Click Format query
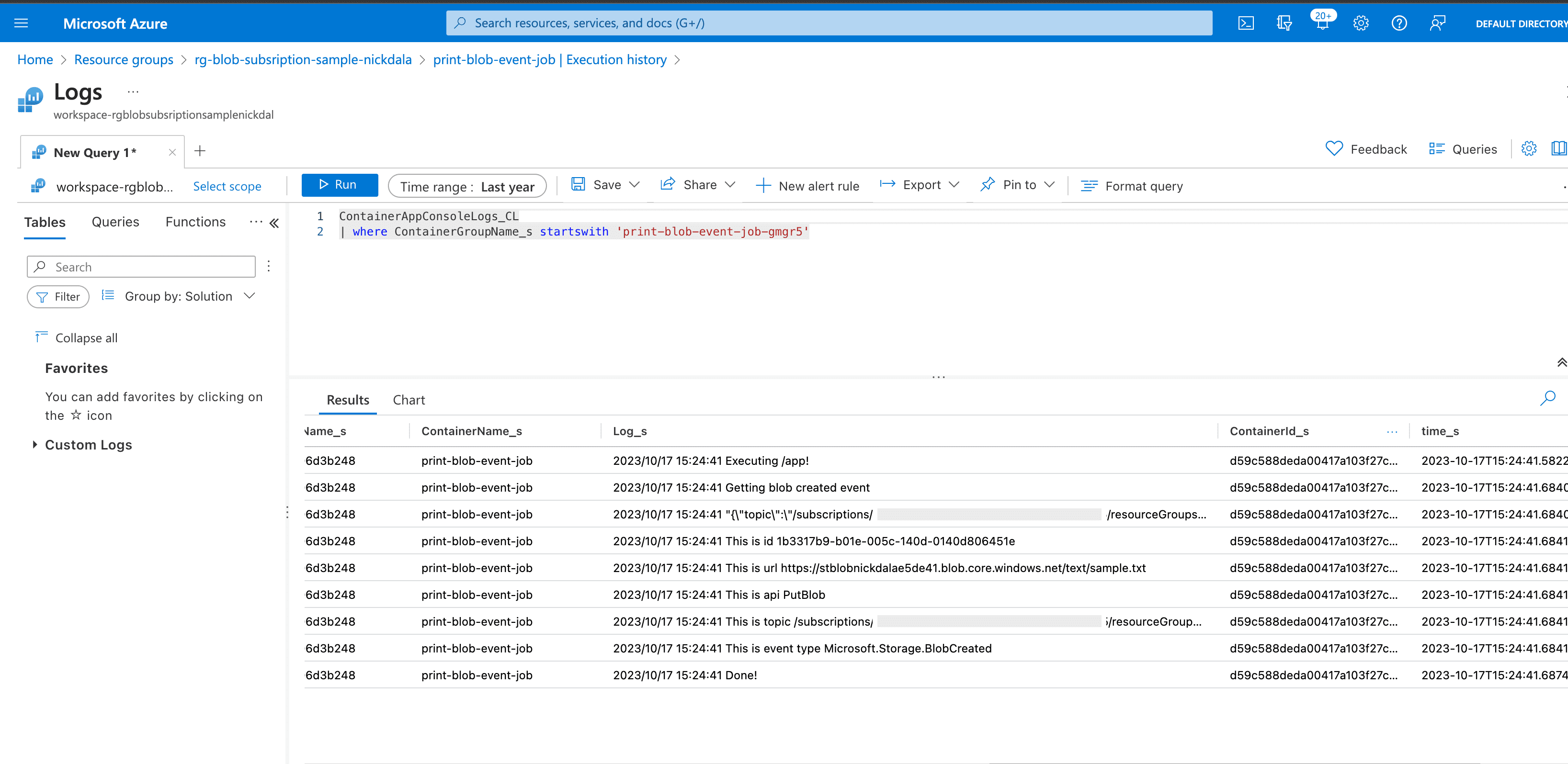The width and height of the screenshot is (1568, 764). [1132, 186]
